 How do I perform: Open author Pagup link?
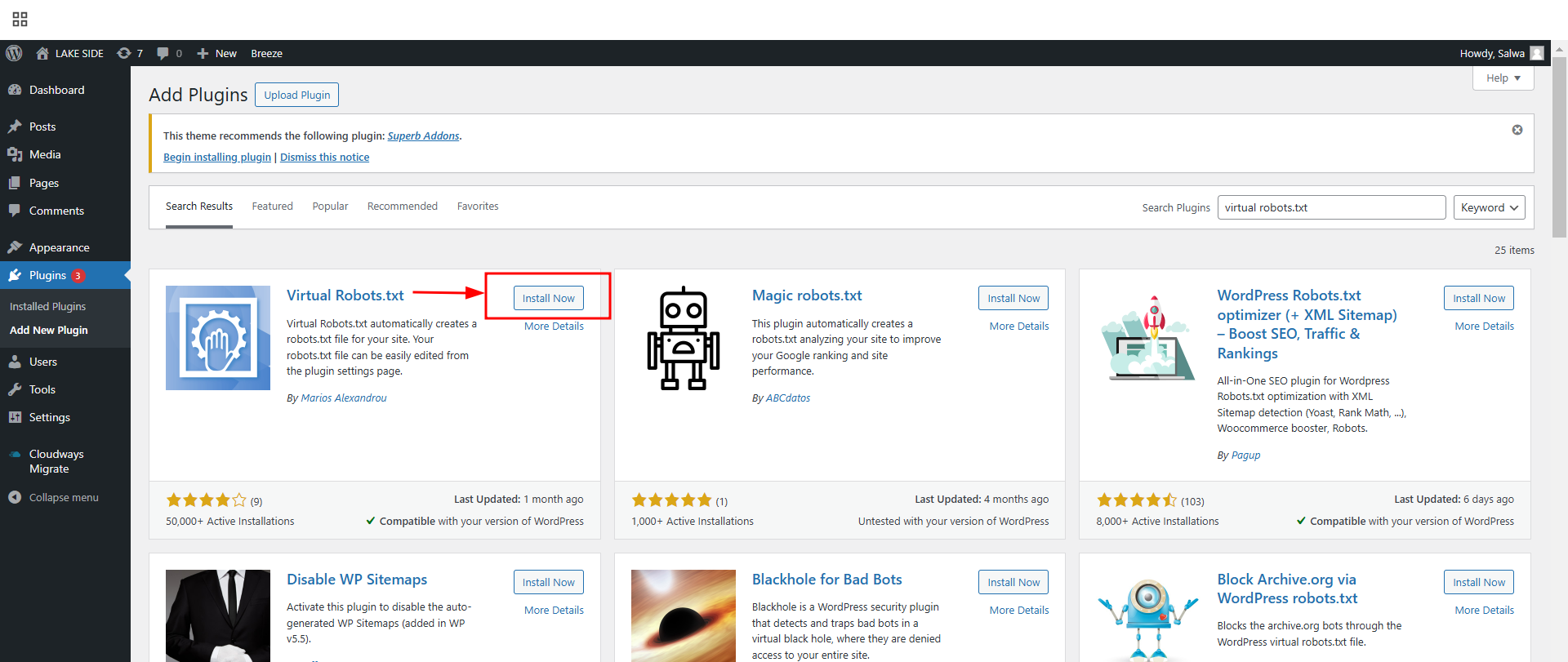tap(1245, 455)
